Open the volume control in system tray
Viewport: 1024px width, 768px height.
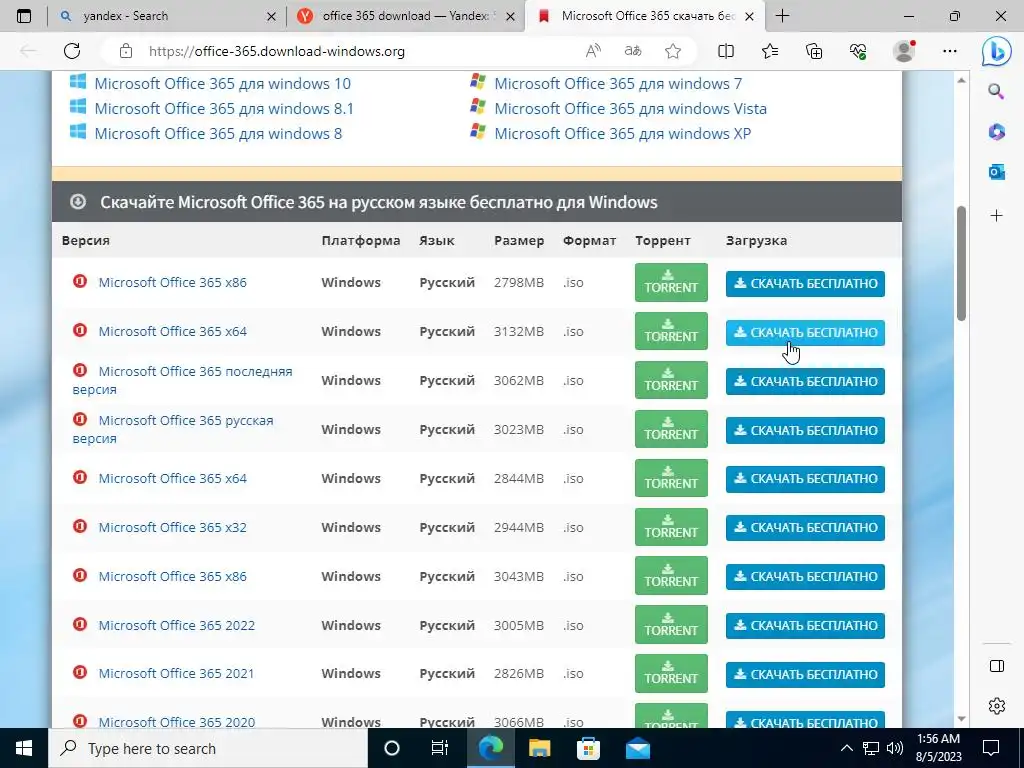[895, 748]
